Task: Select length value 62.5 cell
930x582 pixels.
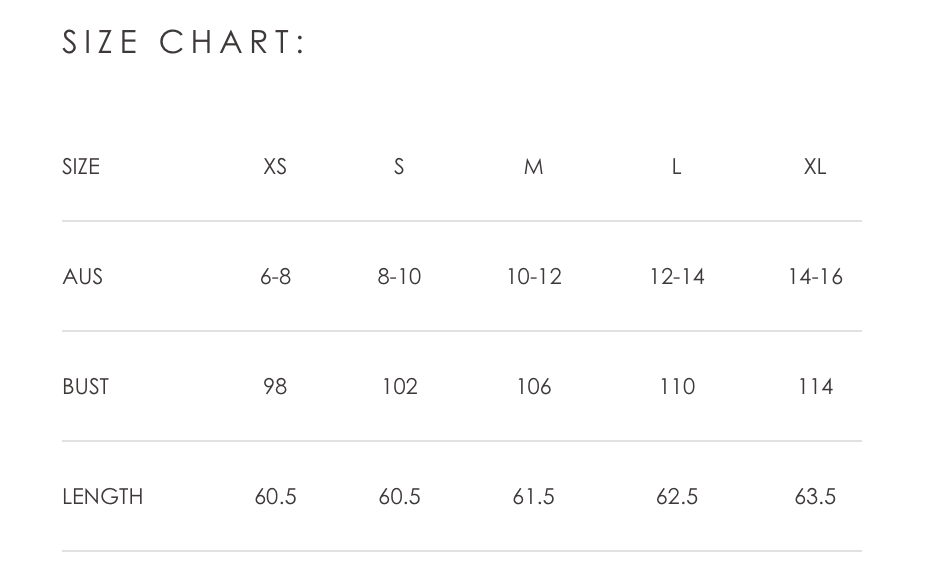Action: [x=677, y=496]
